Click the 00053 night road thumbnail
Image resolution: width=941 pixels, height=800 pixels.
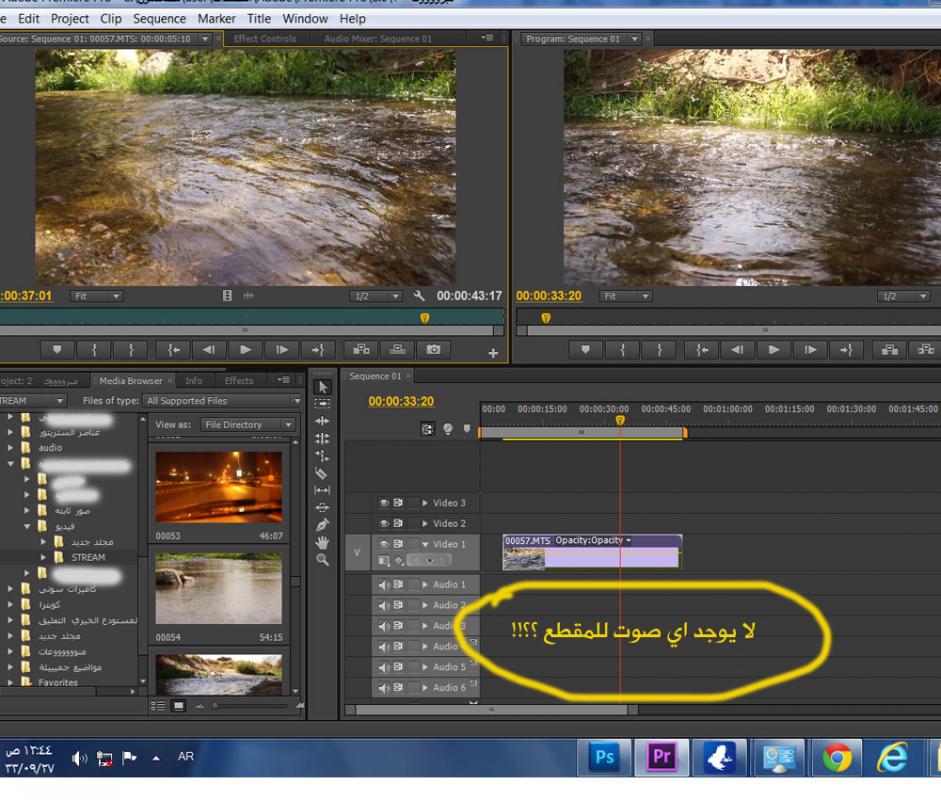218,487
